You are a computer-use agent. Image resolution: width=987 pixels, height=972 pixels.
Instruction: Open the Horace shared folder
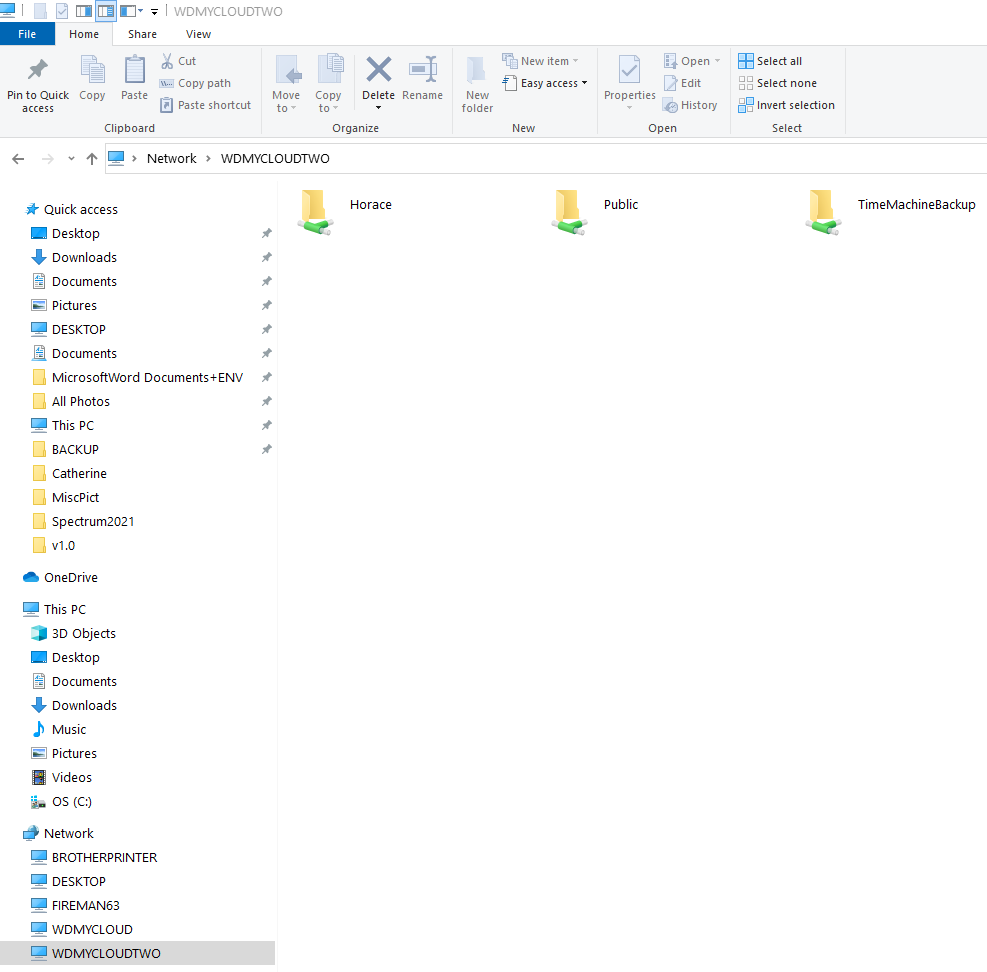(x=345, y=212)
